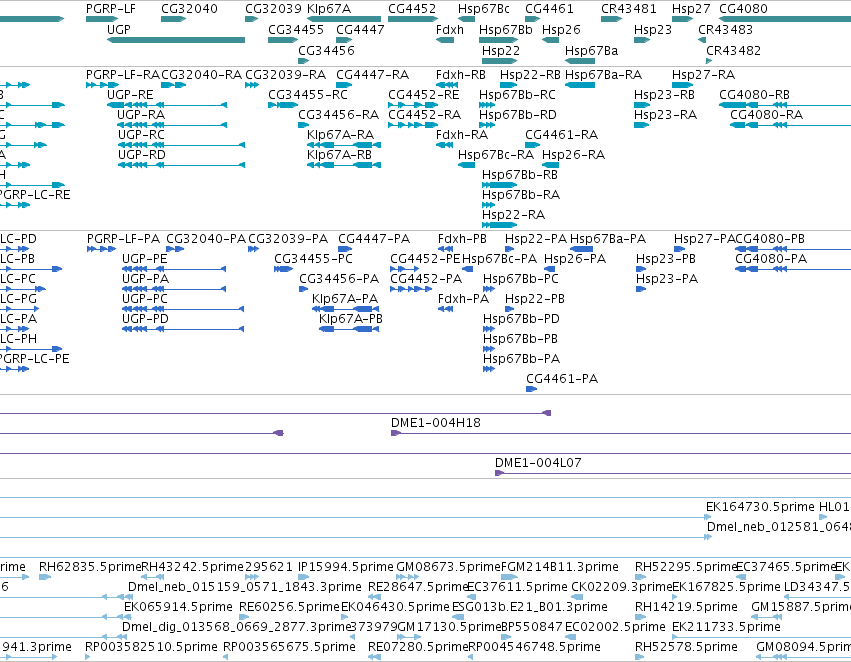Select EST RE28647.5prime
The width and height of the screenshot is (851, 662).
click(418, 587)
